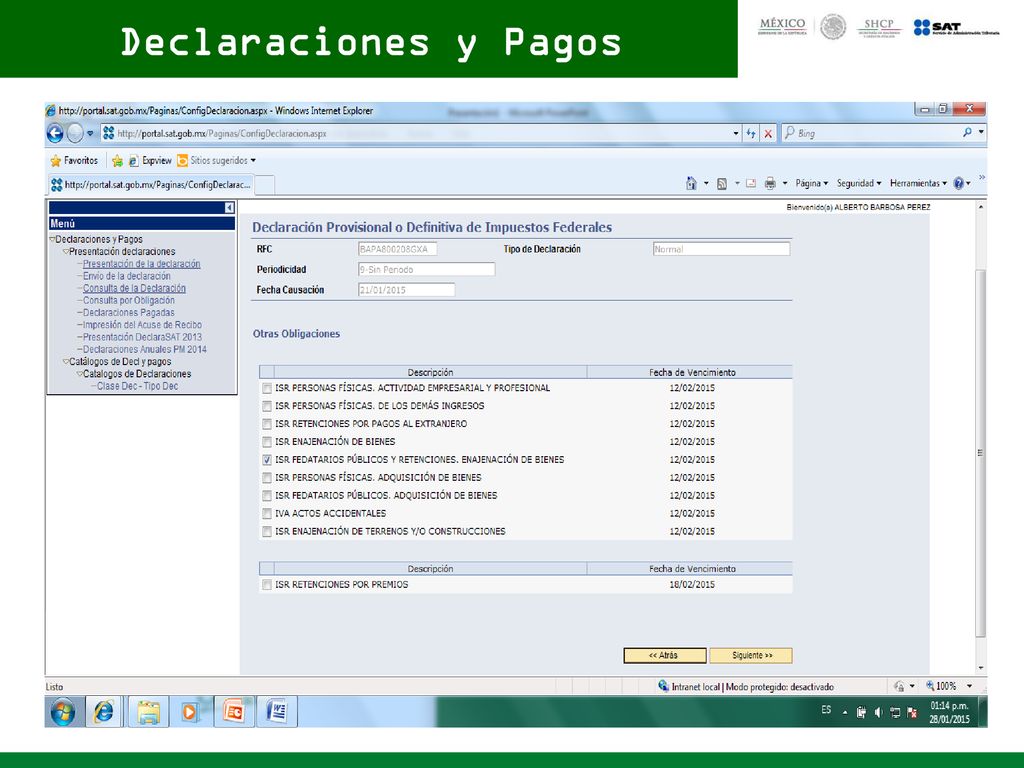Select Impresión del Acuse de Recibo

coord(142,325)
